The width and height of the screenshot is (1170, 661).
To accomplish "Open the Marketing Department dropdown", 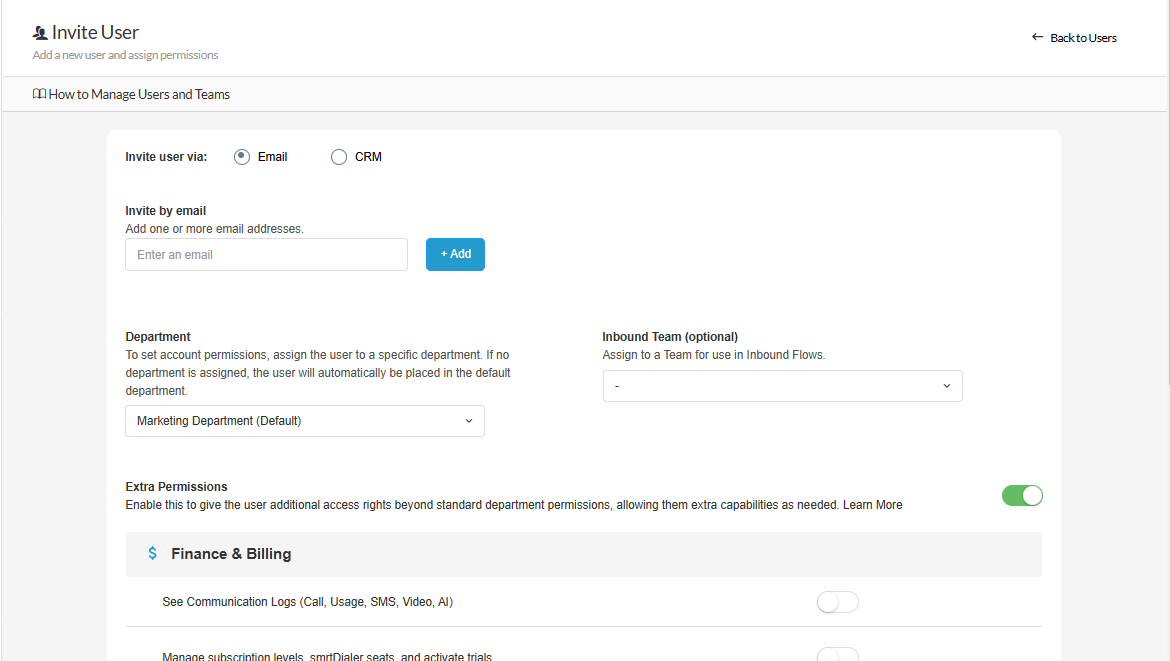I will pyautogui.click(x=304, y=421).
